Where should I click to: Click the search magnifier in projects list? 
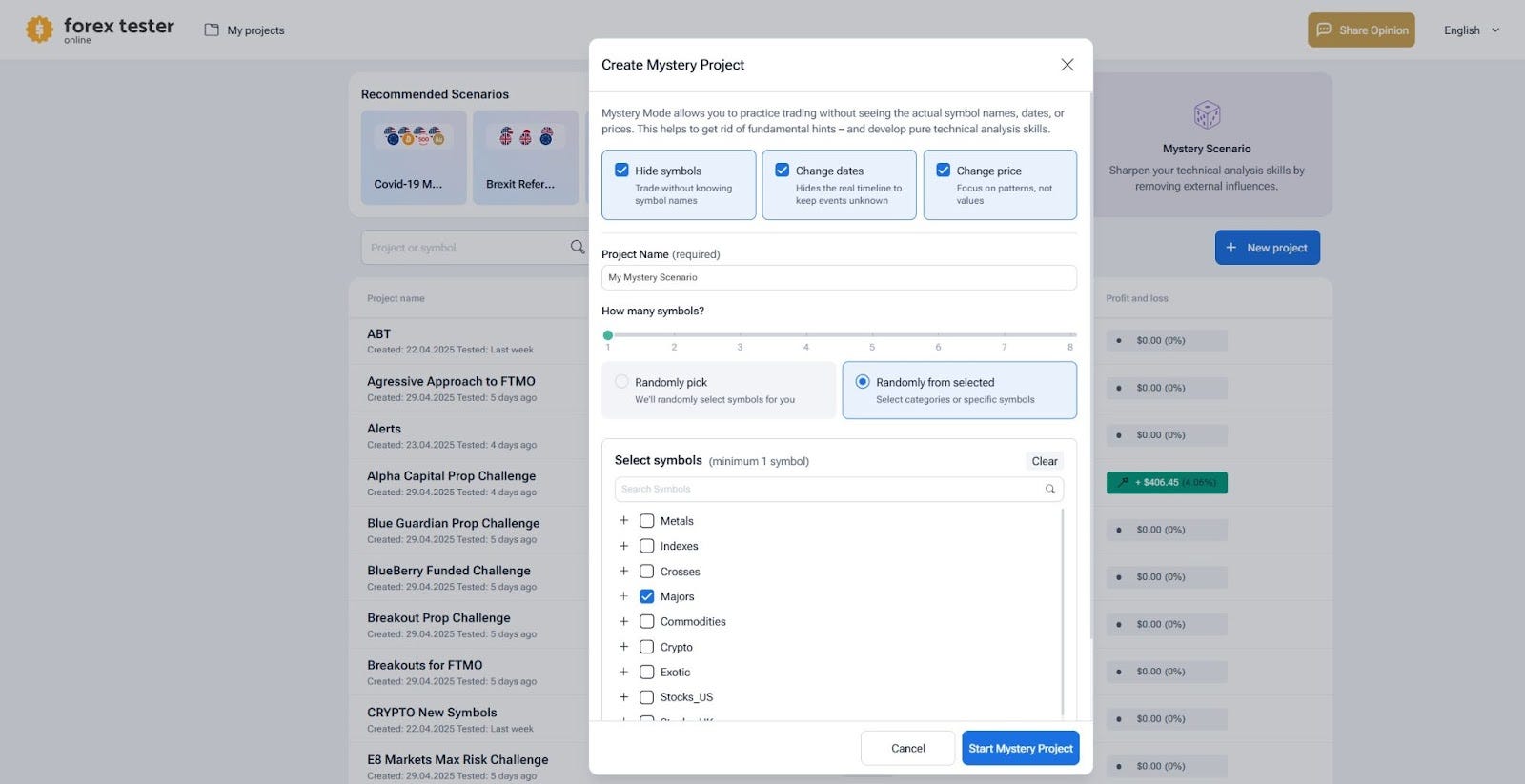coord(578,247)
